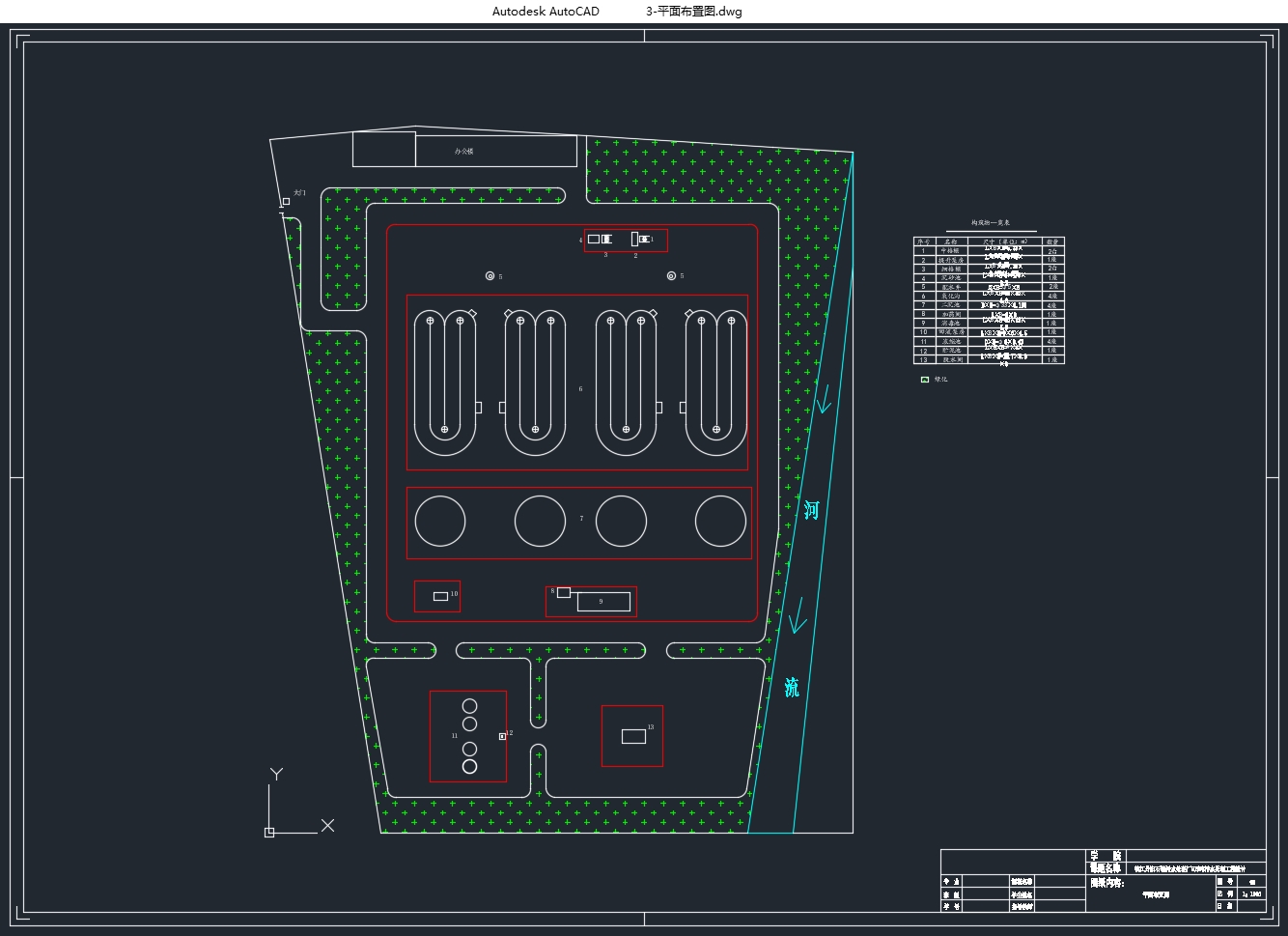Click the 图纸内容 cell in the title block
This screenshot has width=1288, height=936.
tap(1106, 882)
